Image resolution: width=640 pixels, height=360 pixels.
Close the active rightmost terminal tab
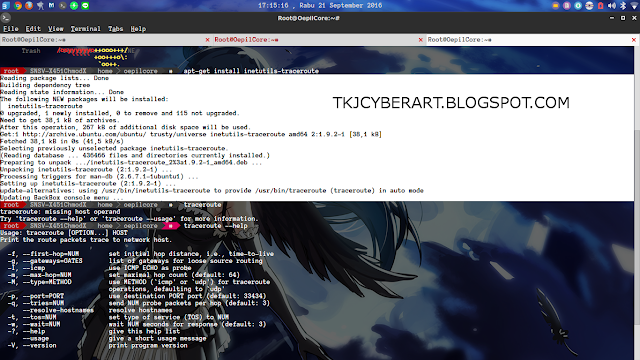tap(633, 40)
